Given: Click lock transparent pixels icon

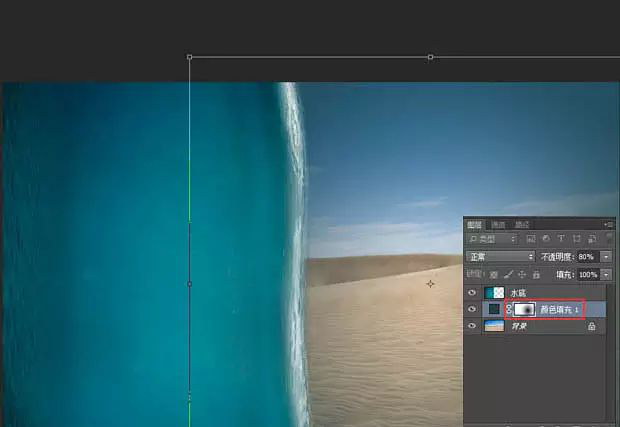Looking at the screenshot, I should coord(493,274).
